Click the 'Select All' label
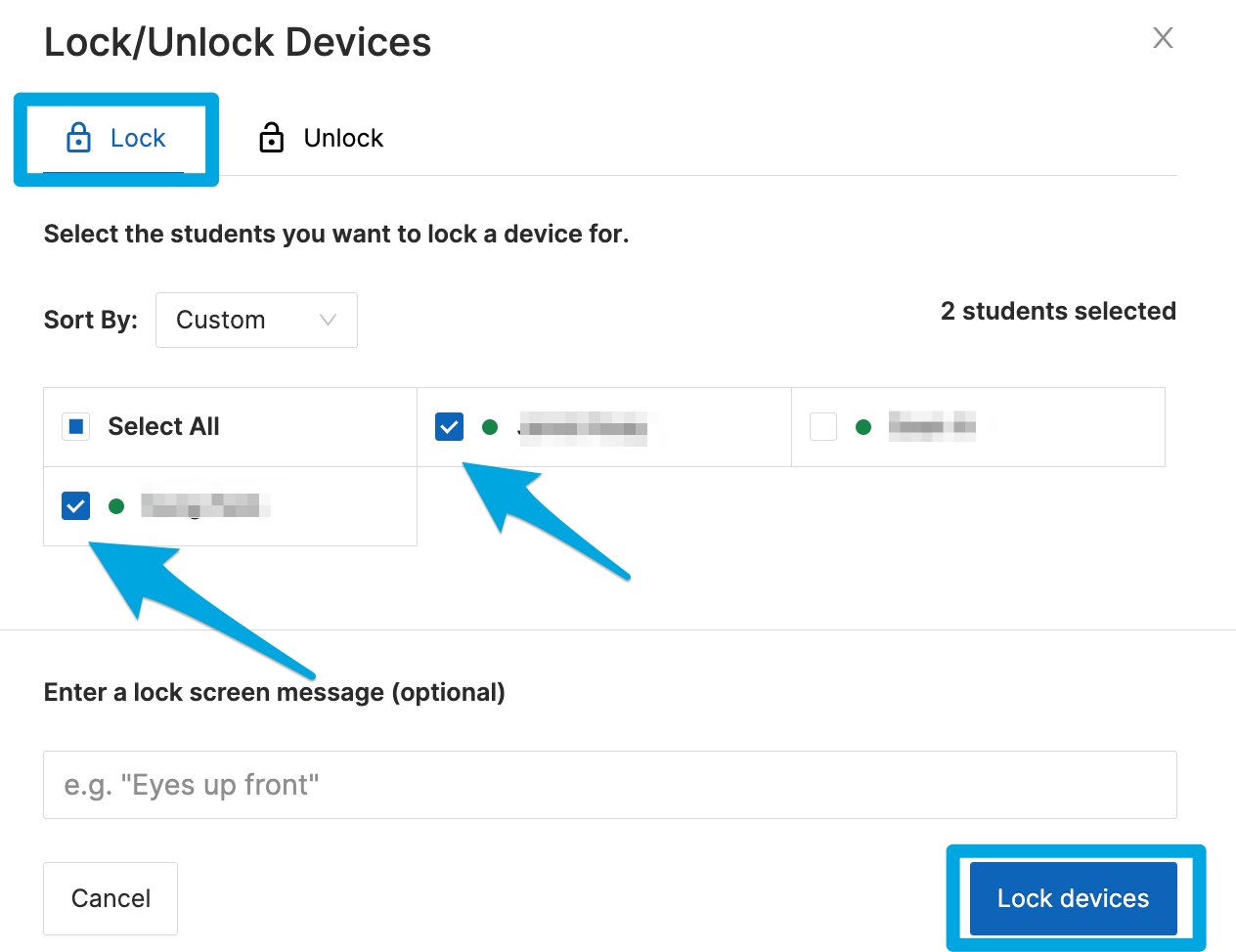The image size is (1236, 952). (x=163, y=427)
